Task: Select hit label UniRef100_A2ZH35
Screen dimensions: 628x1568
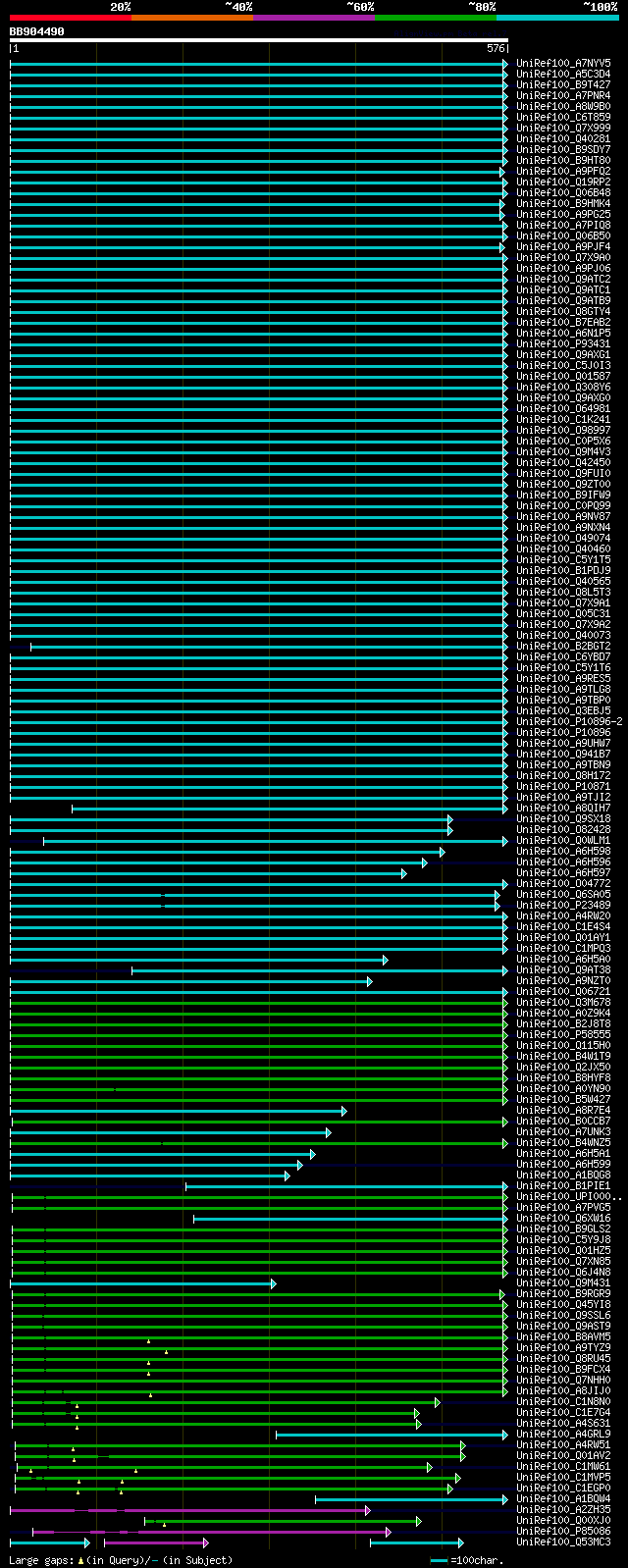Action: 563,1509
